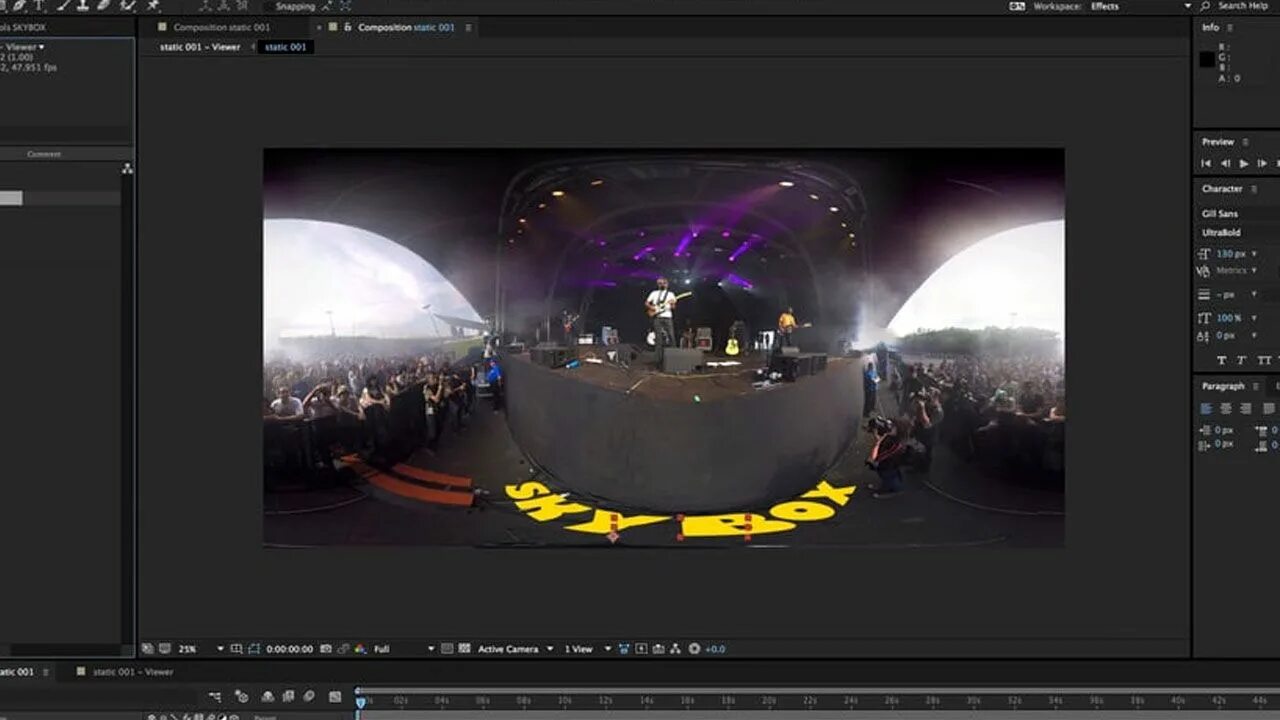The image size is (1280, 720).
Task: Show channel and color management settings
Action: (361, 649)
